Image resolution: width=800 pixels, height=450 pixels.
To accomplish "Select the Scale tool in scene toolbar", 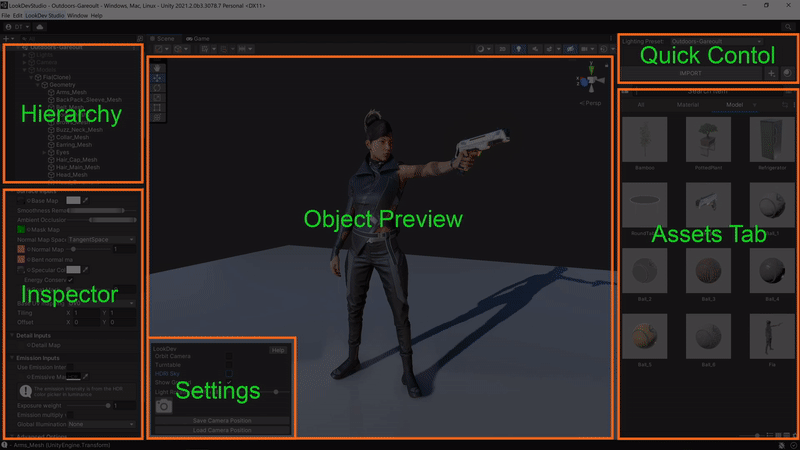I will [157, 97].
